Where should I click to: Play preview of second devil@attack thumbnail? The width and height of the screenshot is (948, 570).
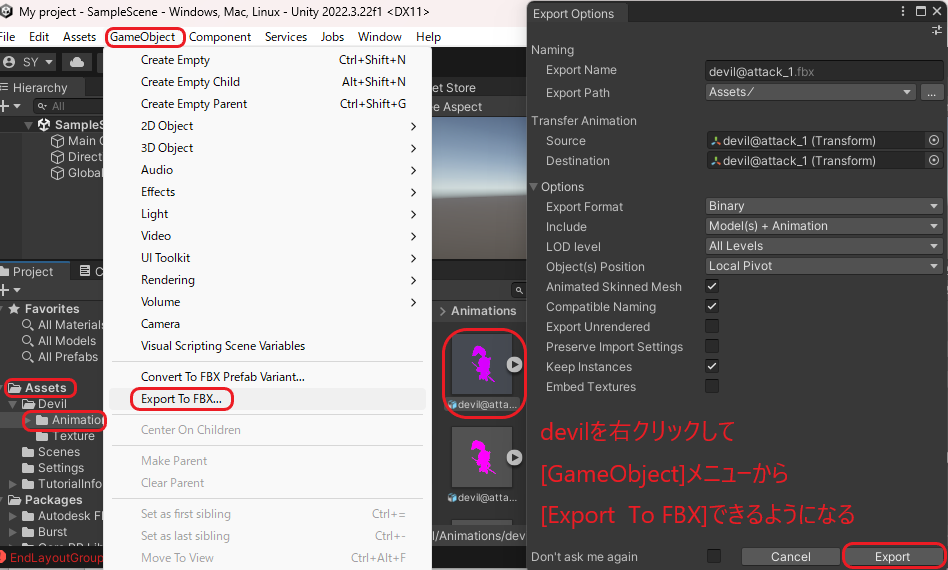point(514,458)
